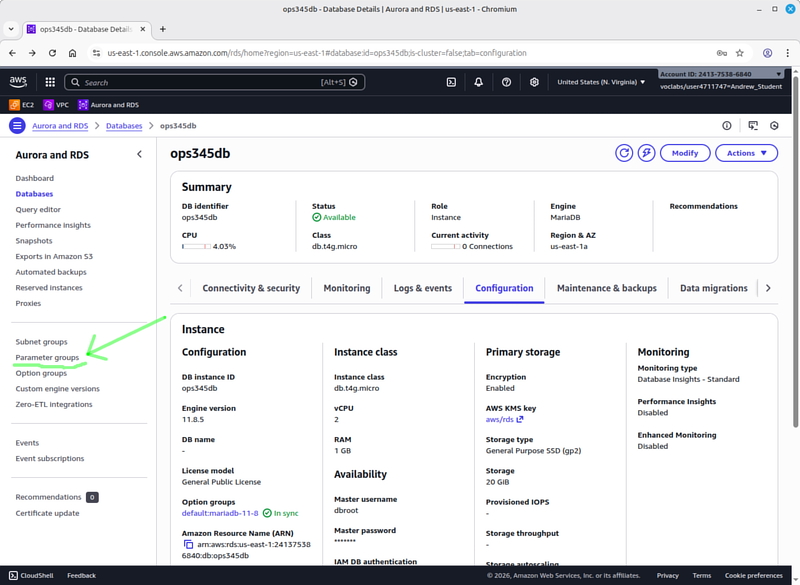Open EC2 shortcut in favorites bar
Viewport: 800px width, 585px height.
pos(22,104)
